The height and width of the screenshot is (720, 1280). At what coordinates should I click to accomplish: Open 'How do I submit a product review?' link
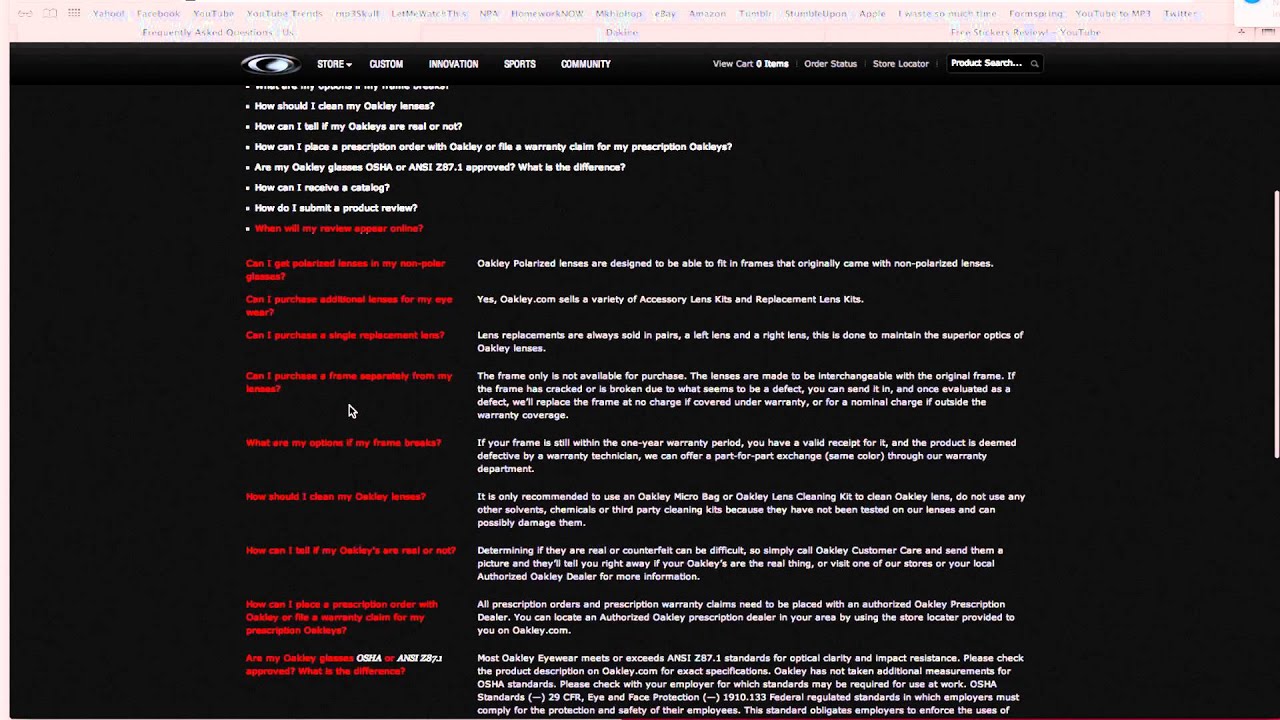coord(336,208)
